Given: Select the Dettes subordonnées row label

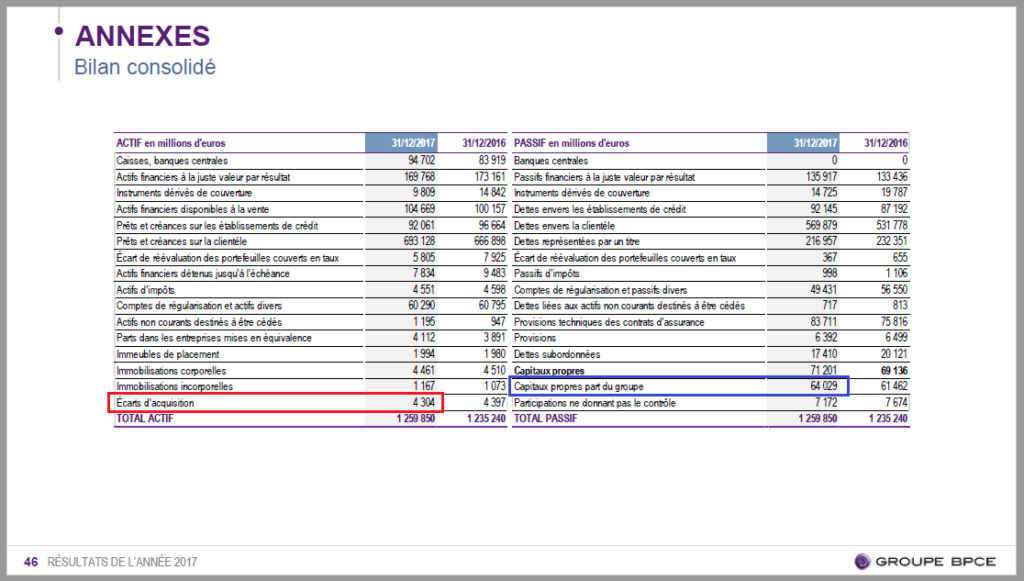Looking at the screenshot, I should 553,354.
